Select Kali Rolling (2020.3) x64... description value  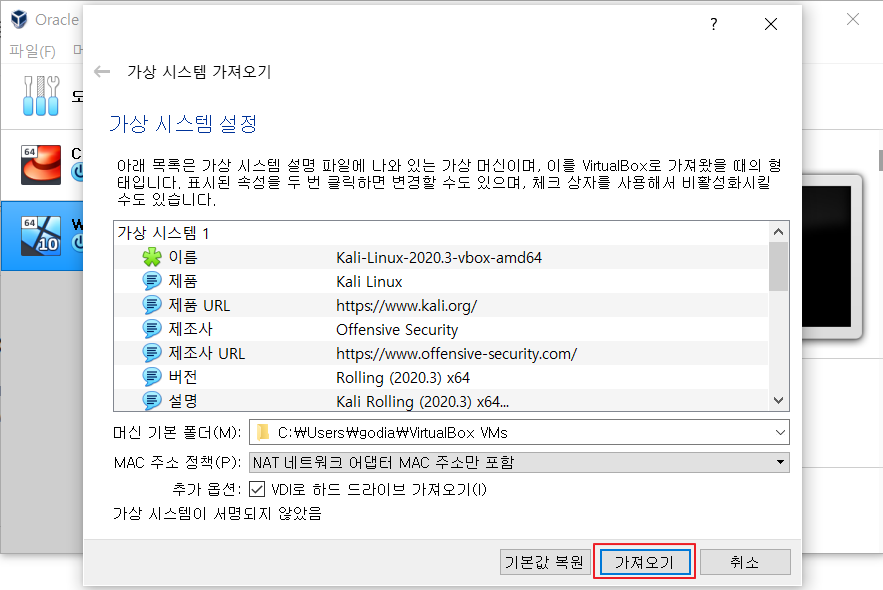point(422,401)
